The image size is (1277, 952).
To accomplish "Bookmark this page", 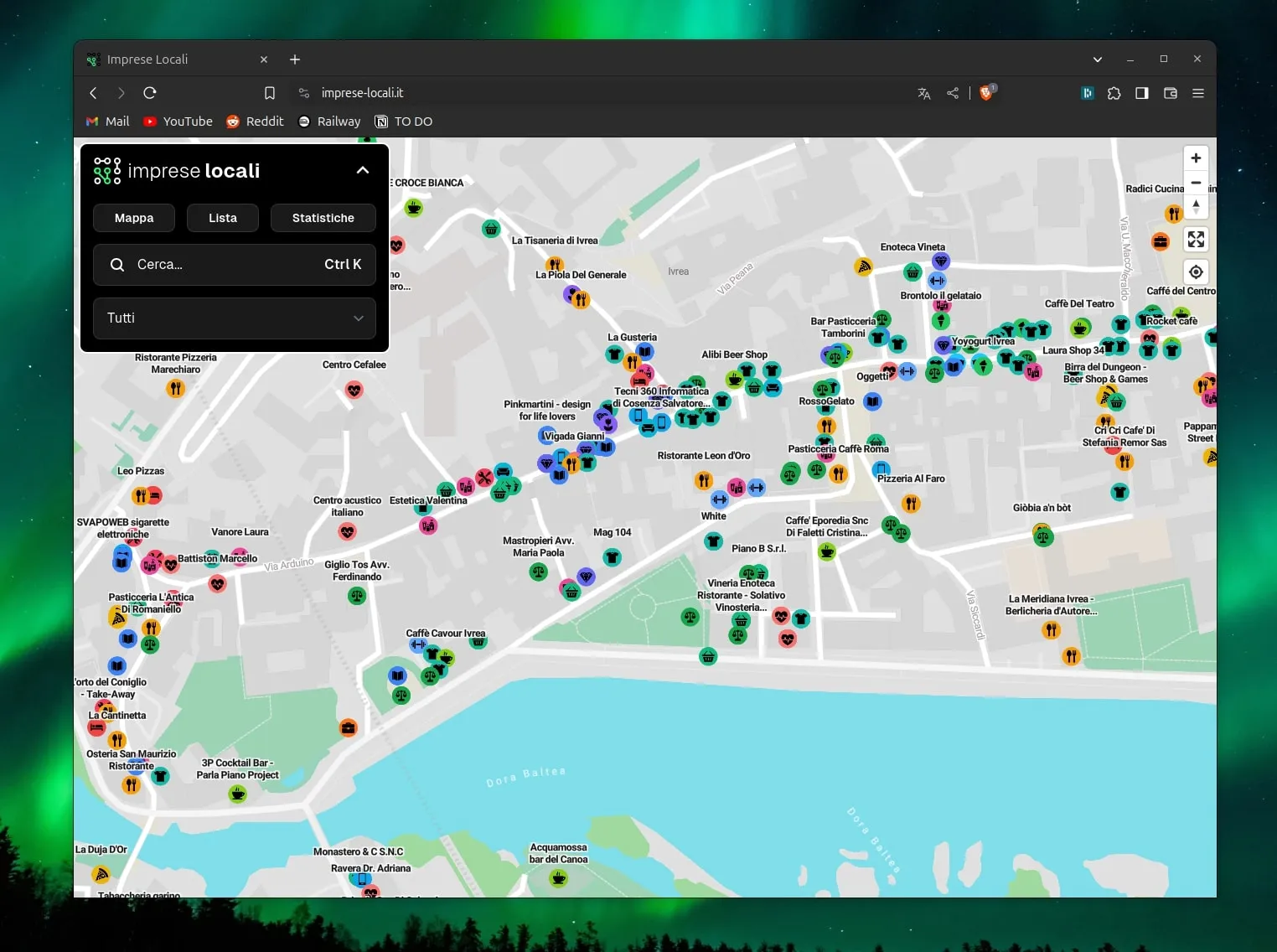I will (x=270, y=93).
